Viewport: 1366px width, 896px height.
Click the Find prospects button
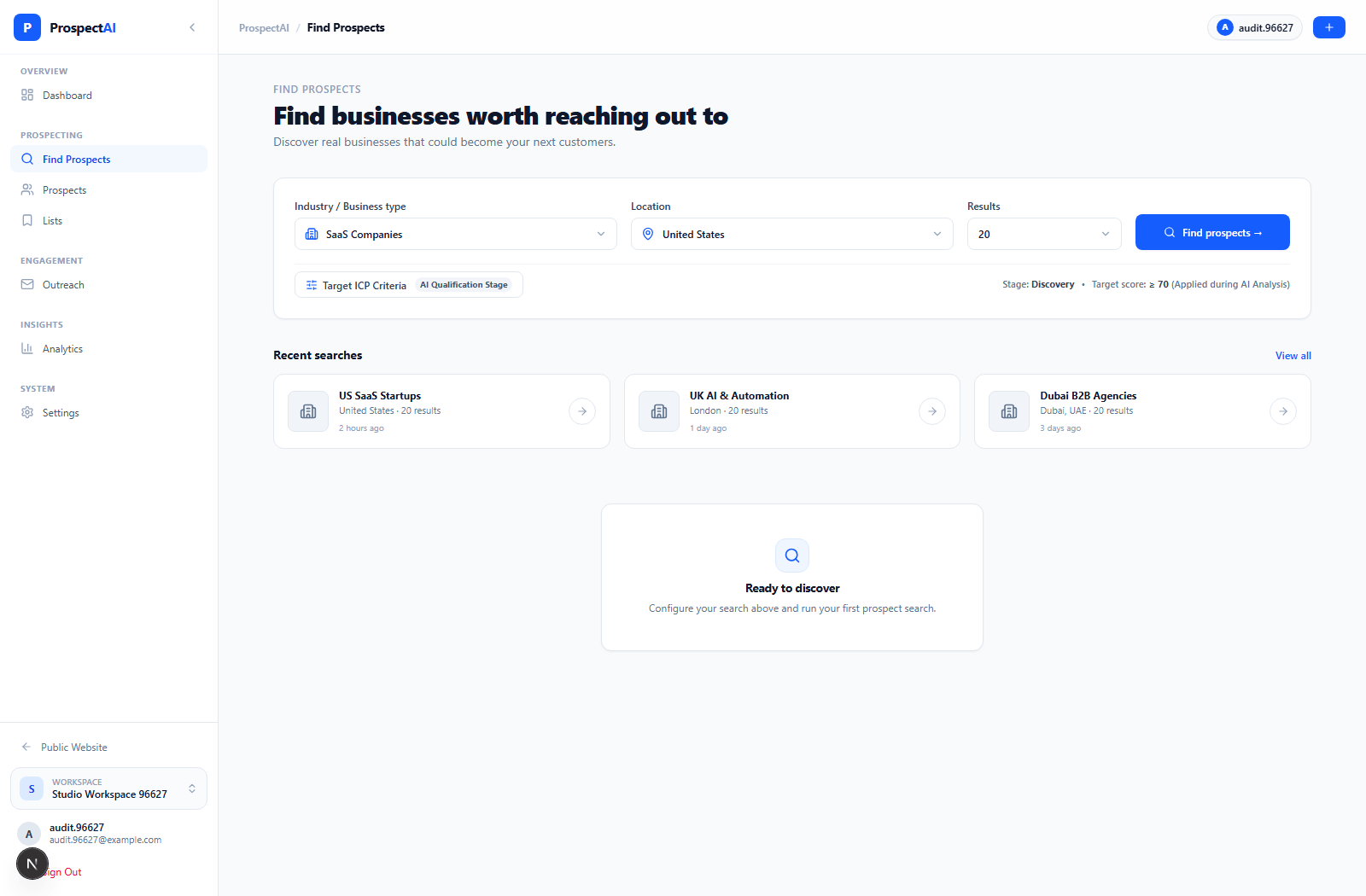pos(1212,232)
